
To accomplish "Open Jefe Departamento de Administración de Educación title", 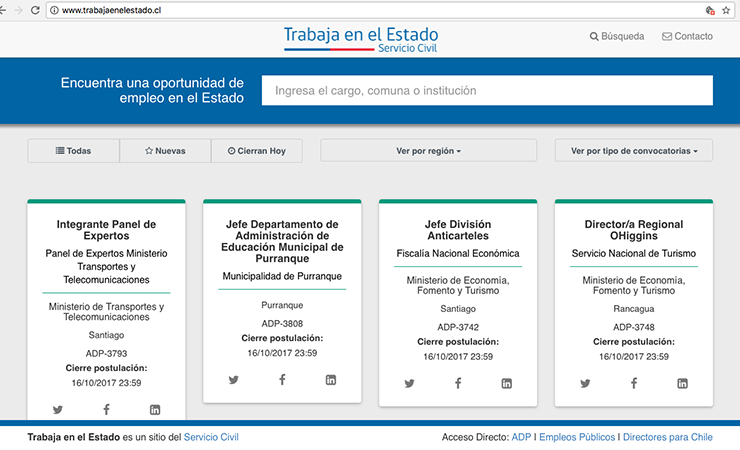I will pos(282,242).
